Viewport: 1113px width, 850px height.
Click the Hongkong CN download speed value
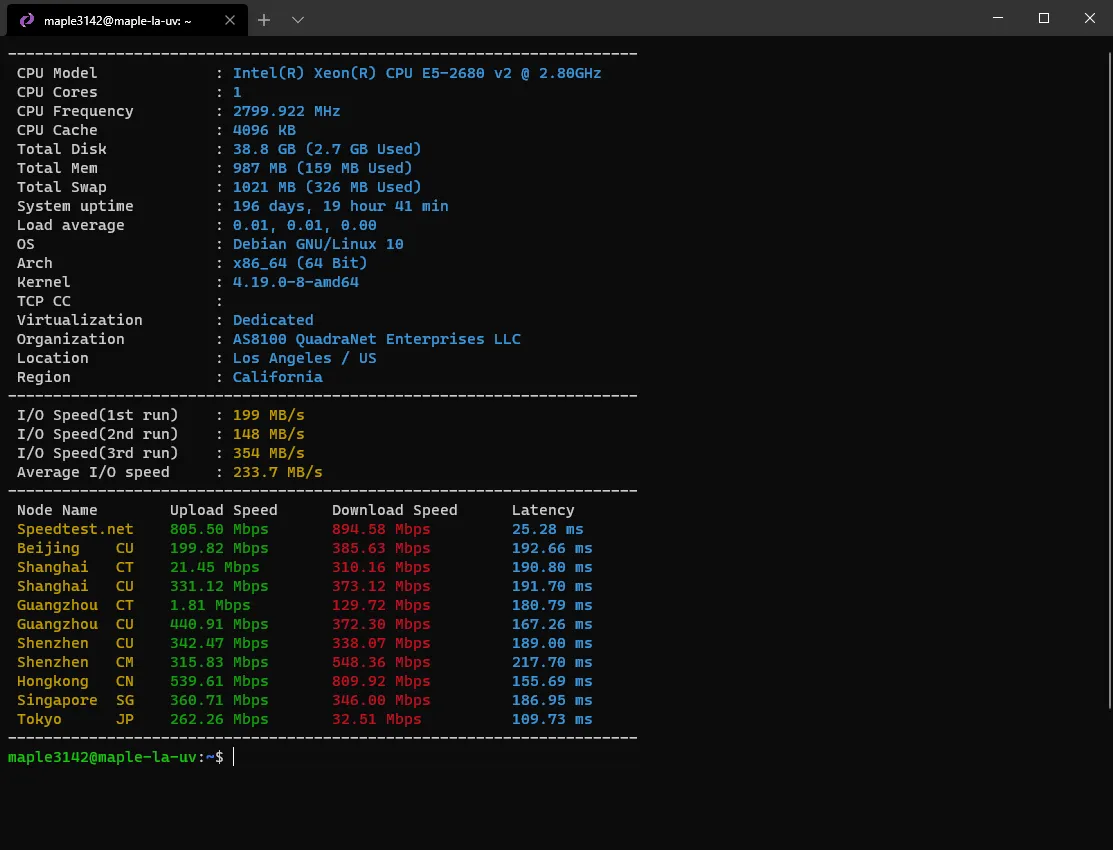pyautogui.click(x=381, y=681)
